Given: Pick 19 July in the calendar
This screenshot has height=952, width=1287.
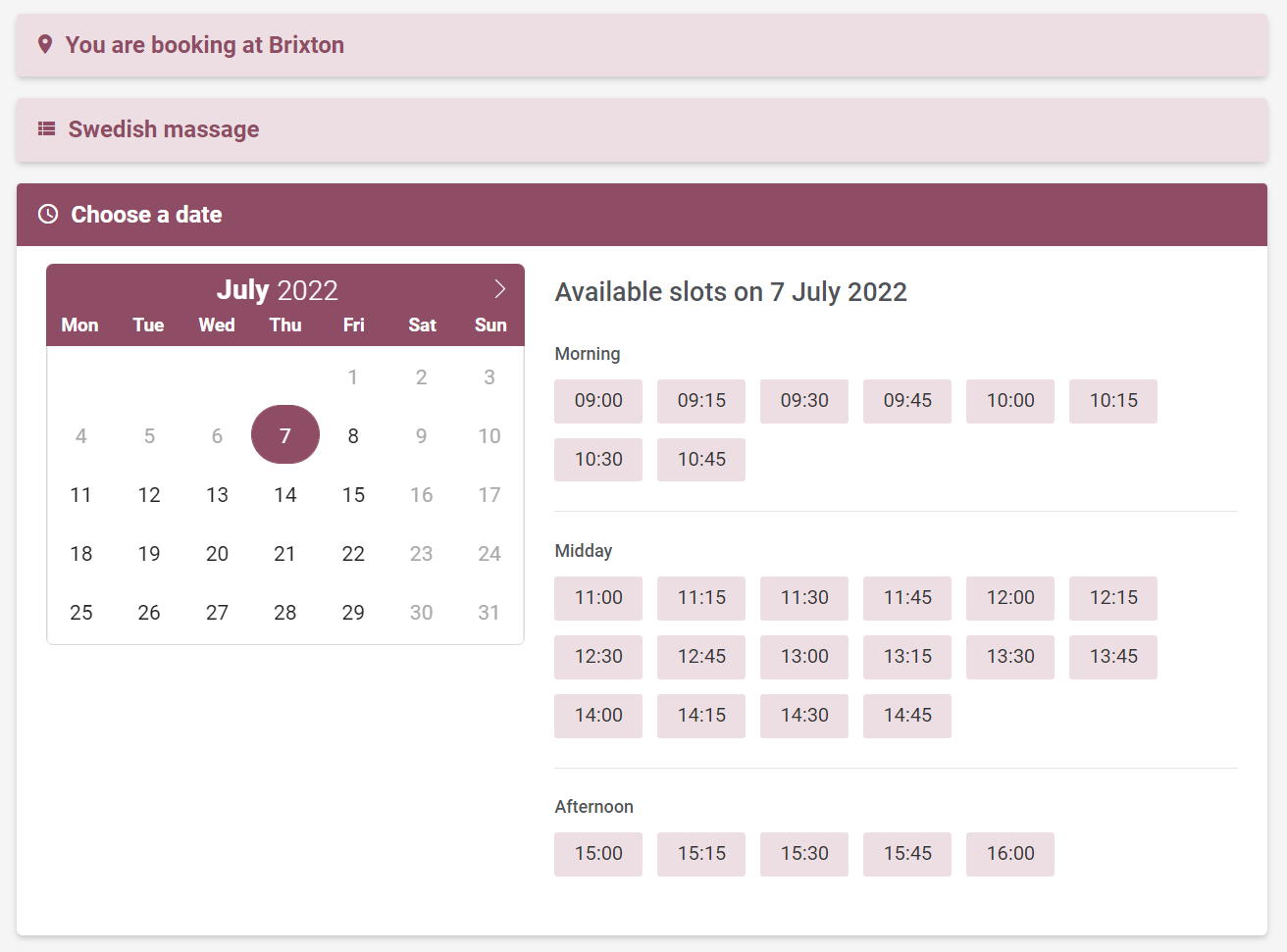Looking at the screenshot, I should click(149, 553).
